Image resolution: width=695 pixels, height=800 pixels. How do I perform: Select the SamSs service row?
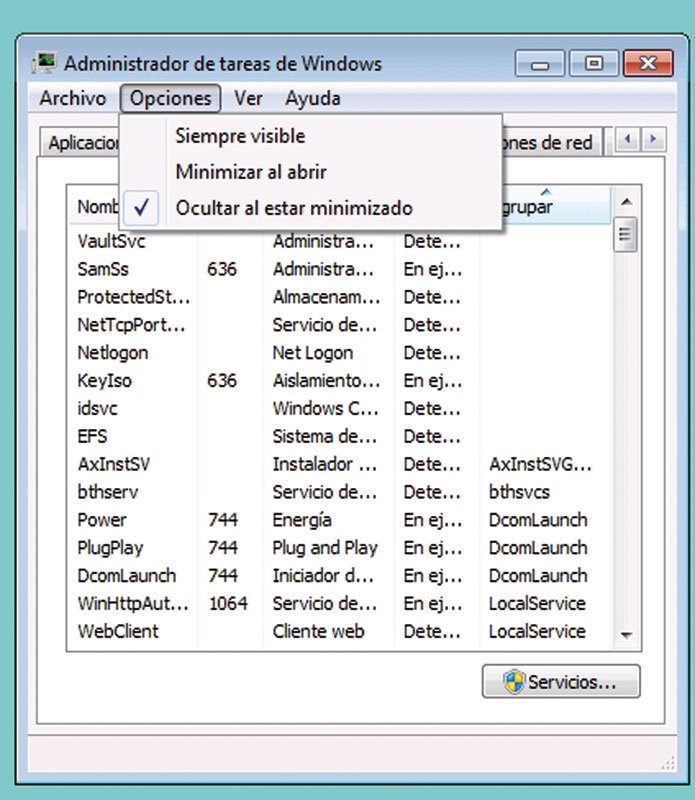tap(340, 269)
